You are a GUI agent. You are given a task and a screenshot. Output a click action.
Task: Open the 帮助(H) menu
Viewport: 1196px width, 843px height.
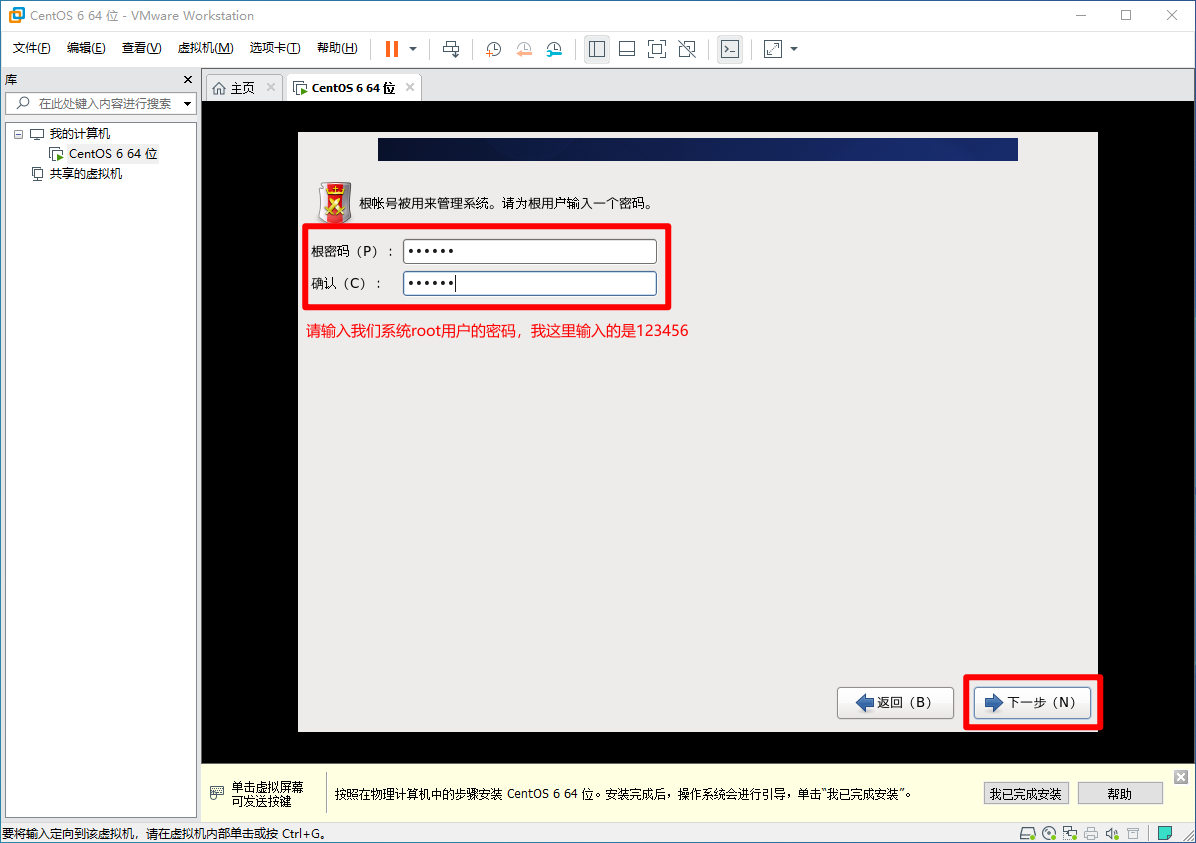coord(337,48)
